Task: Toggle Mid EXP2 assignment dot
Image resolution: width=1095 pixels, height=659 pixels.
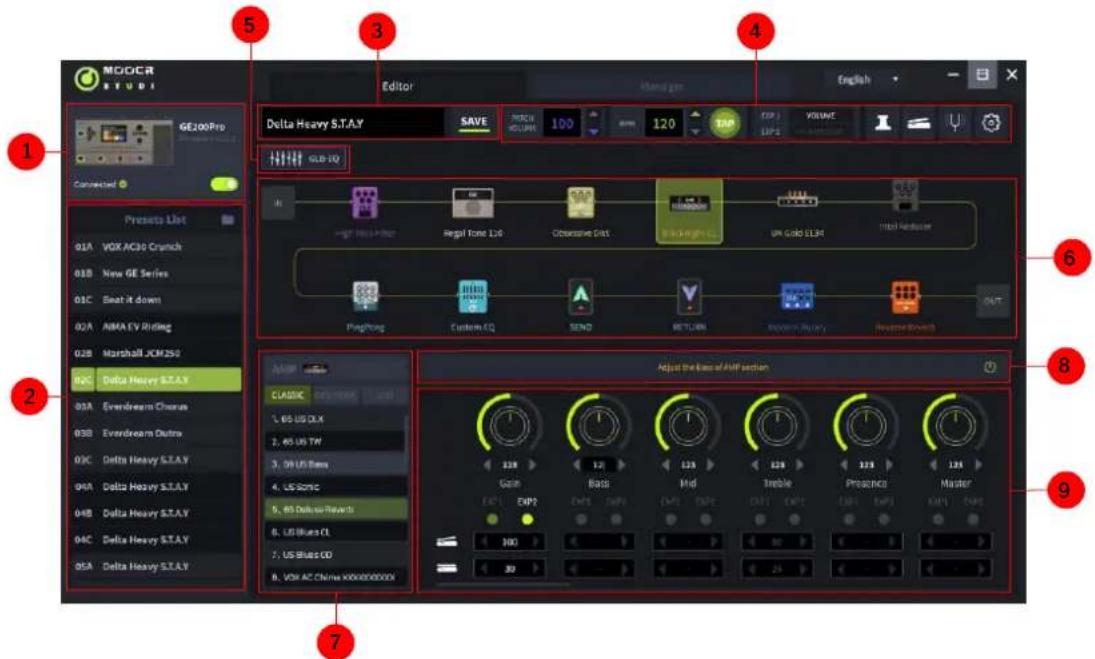Action: coord(705,519)
